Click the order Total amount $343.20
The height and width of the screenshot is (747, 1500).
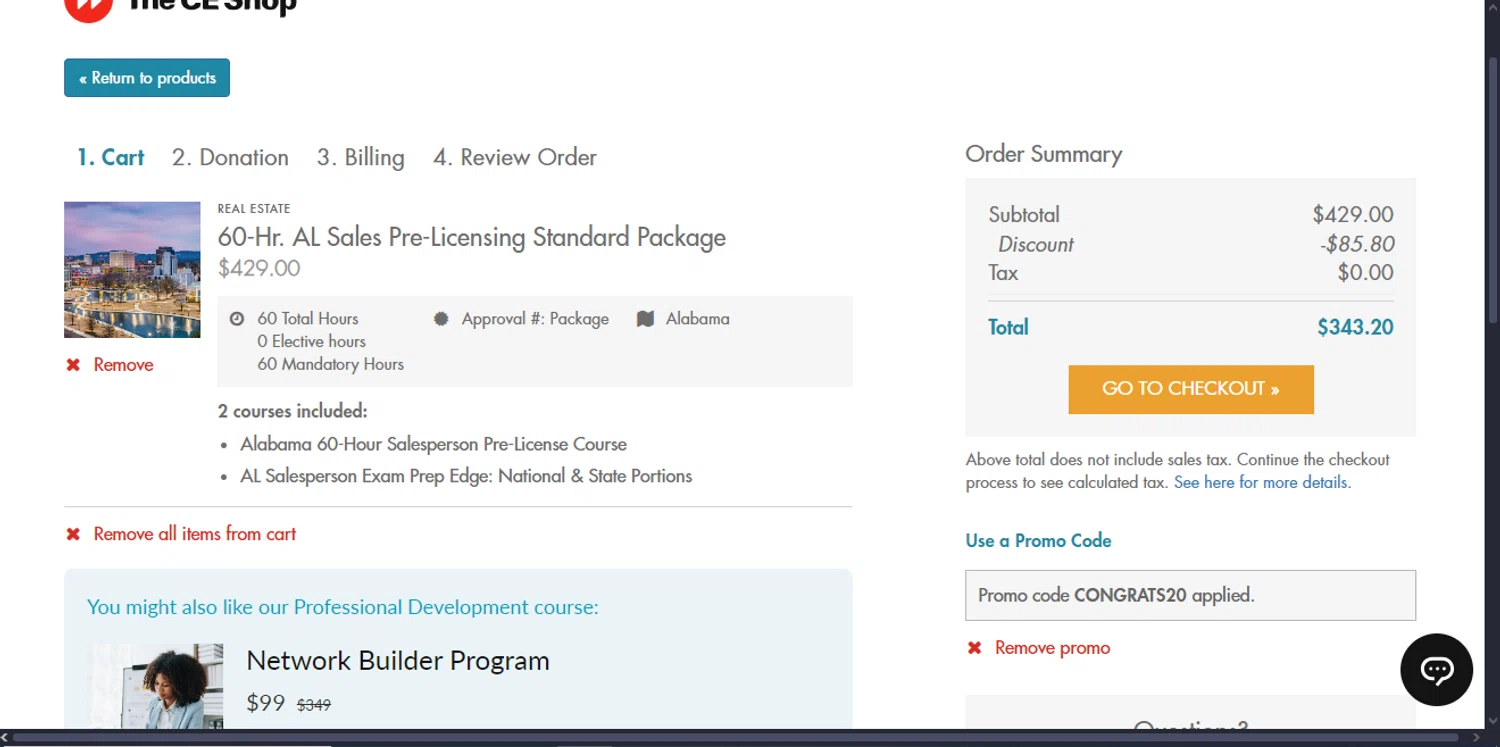pyautogui.click(x=1355, y=327)
